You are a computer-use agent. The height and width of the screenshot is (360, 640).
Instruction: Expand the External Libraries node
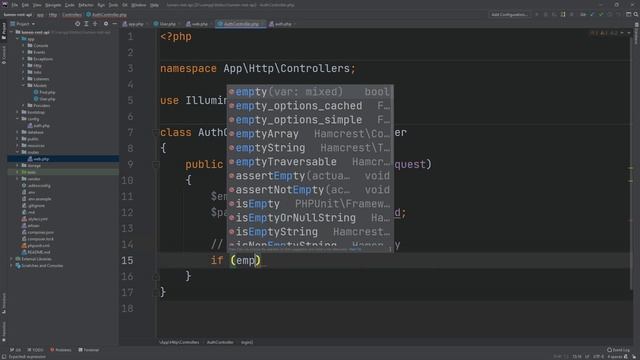pyautogui.click(x=11, y=259)
